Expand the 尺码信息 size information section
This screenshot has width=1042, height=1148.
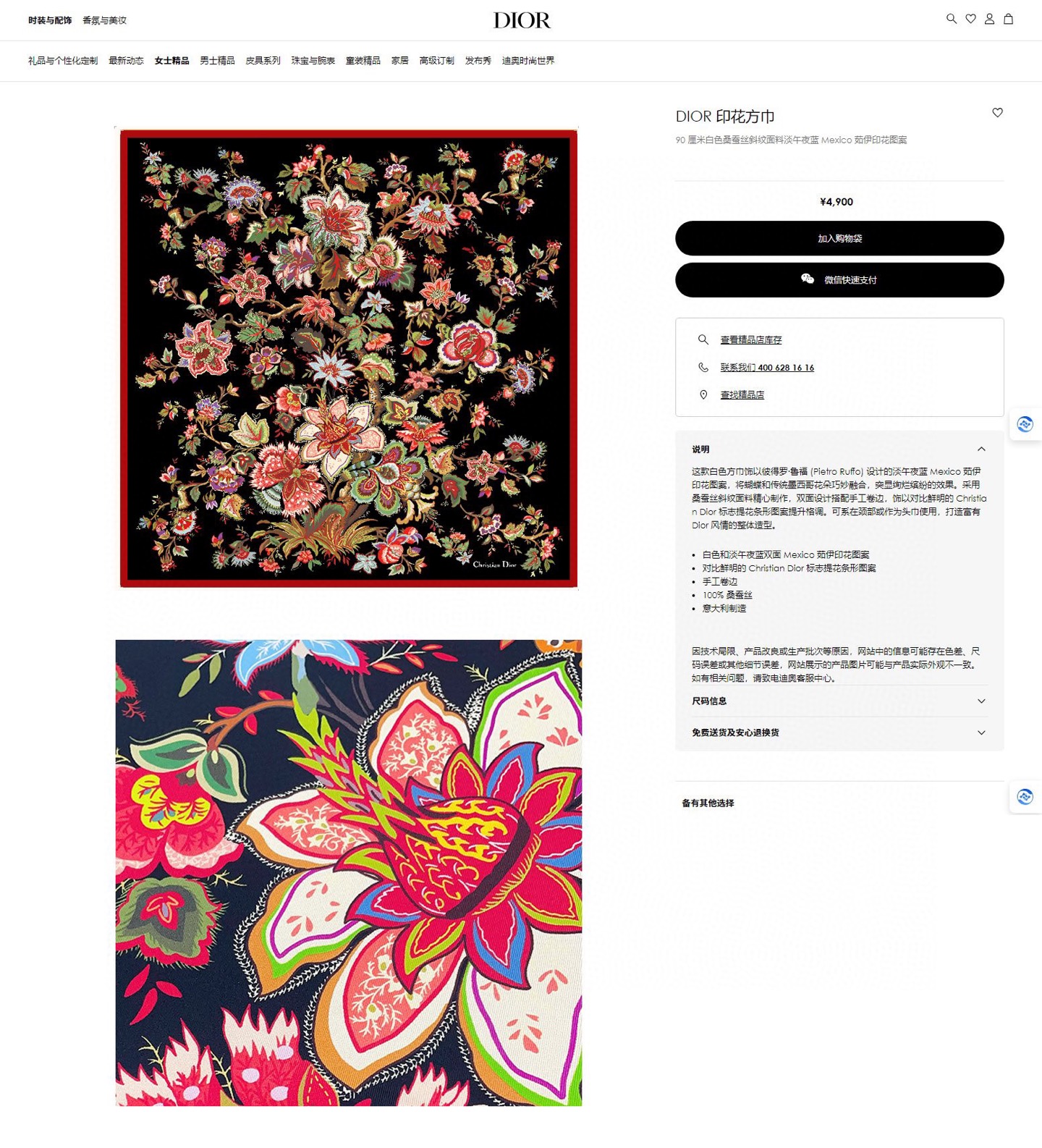coord(839,701)
